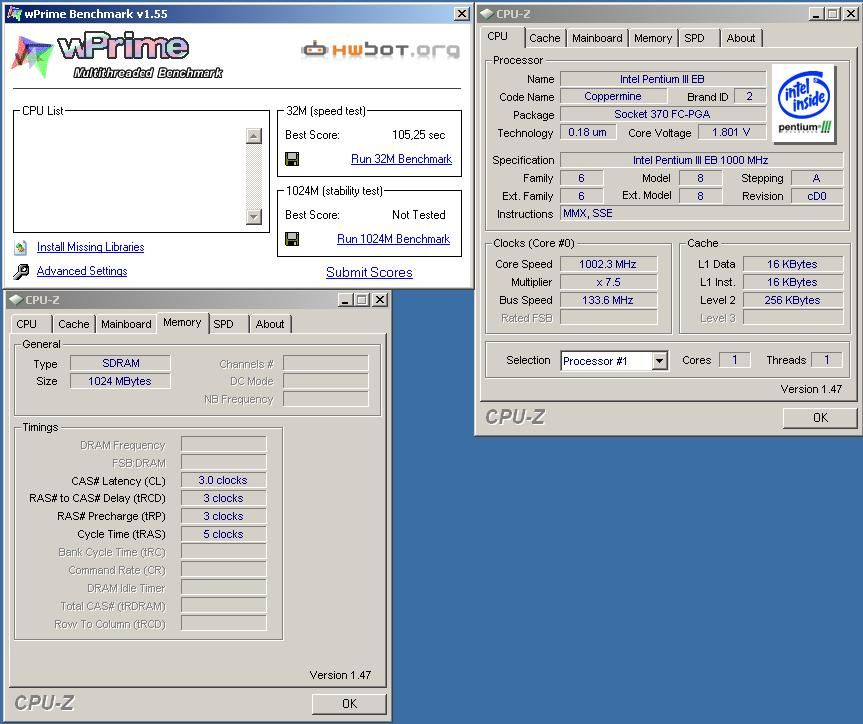Click the CPU-Z icon in the Memory window title bar
This screenshot has width=863, height=724.
[16, 300]
